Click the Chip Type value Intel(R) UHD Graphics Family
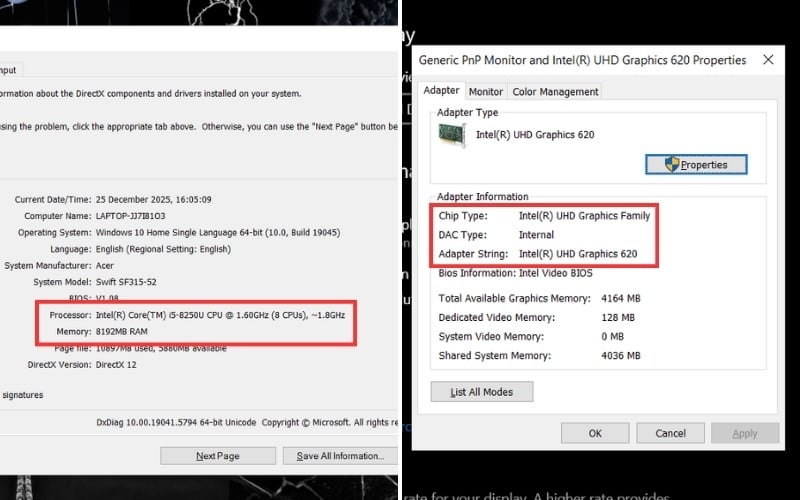800x500 pixels. click(584, 216)
